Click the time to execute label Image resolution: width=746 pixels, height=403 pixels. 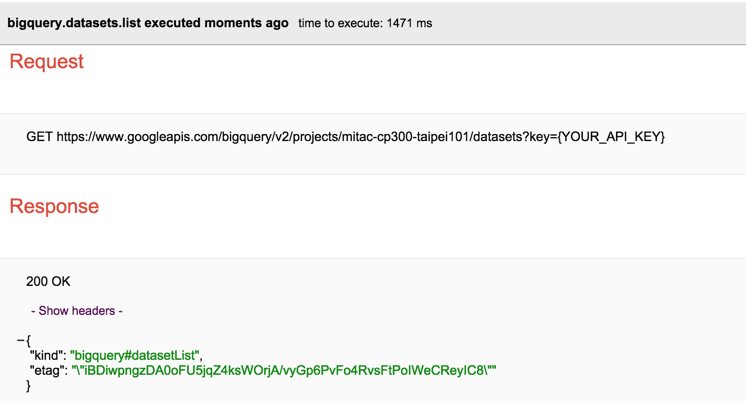(340, 23)
